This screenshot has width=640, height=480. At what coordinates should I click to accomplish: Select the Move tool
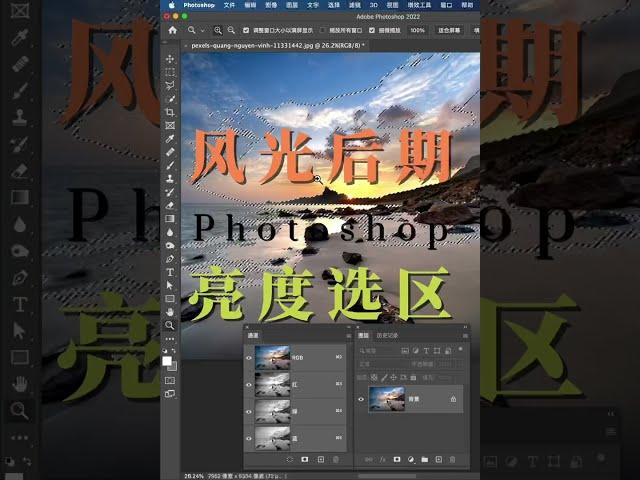coord(170,59)
